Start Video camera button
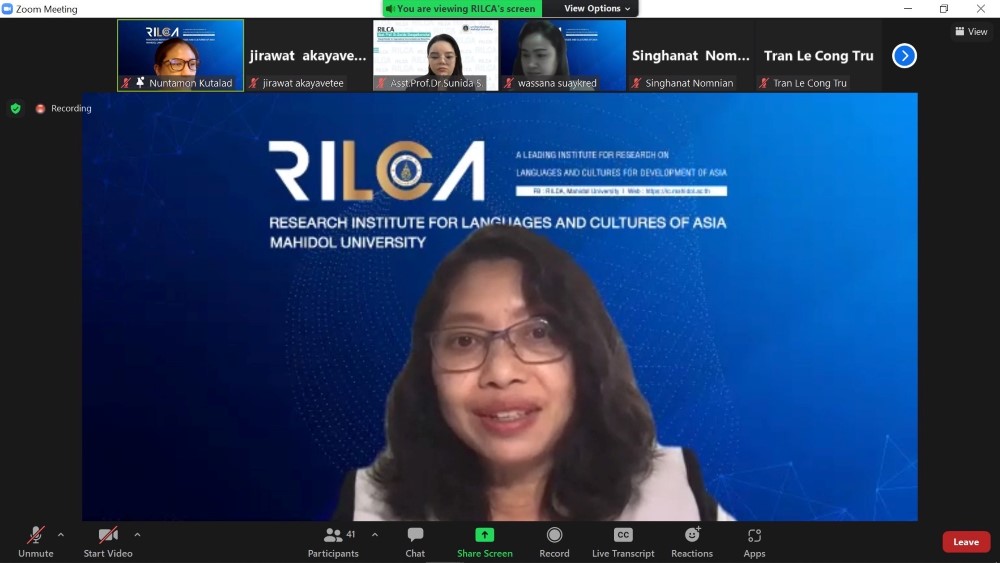Viewport: 1000px width, 563px height. pos(108,542)
